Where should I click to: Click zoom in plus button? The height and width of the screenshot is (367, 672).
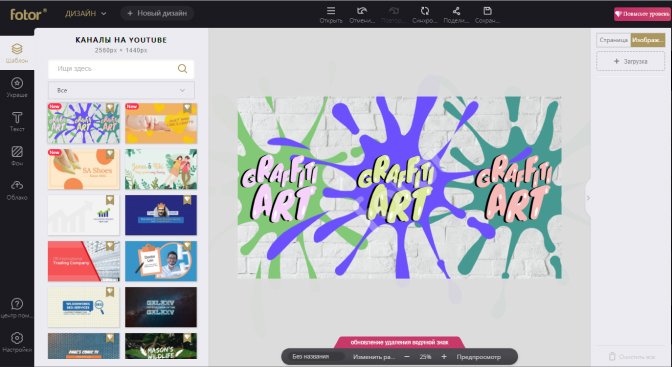444,357
